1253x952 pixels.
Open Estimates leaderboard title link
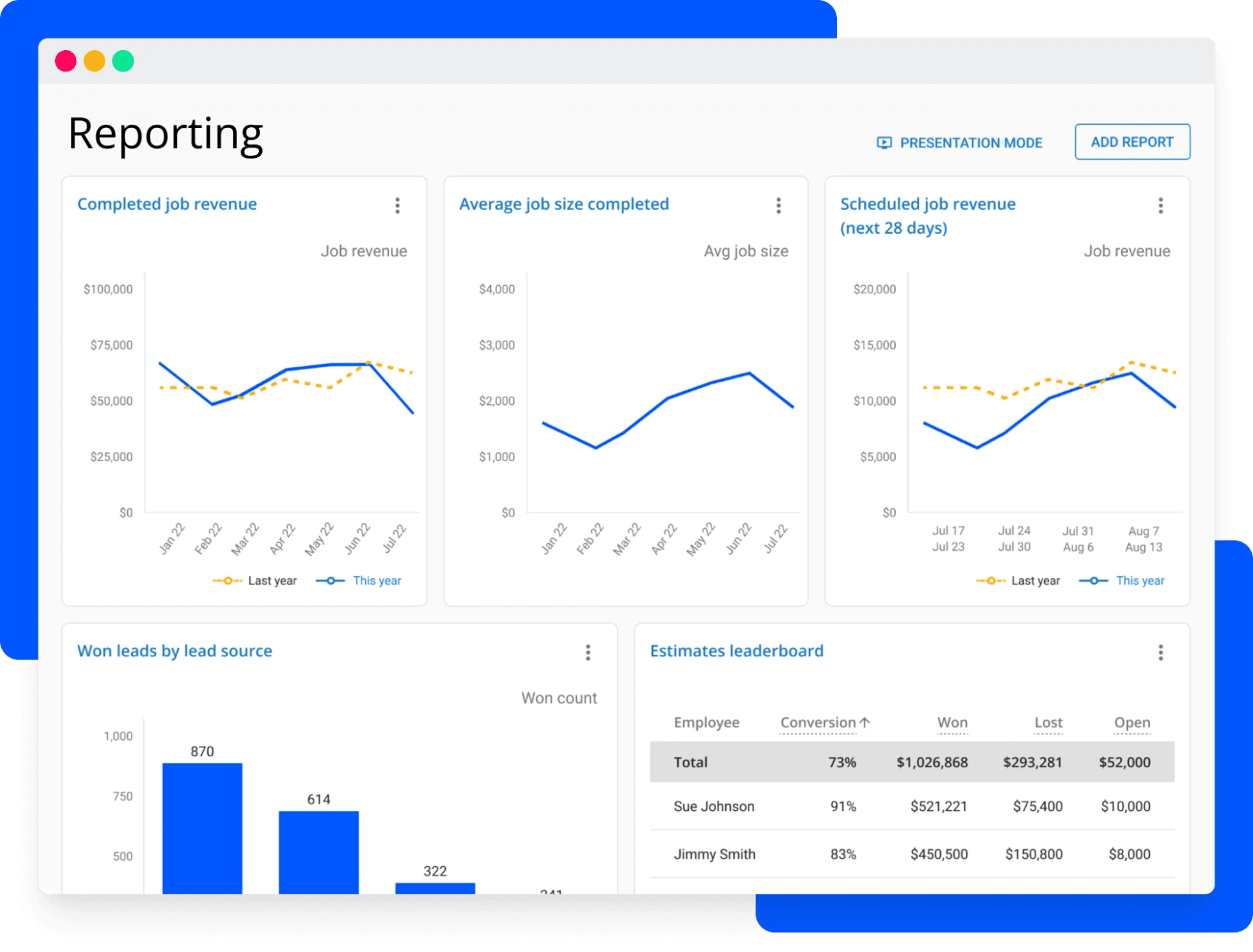click(x=737, y=651)
